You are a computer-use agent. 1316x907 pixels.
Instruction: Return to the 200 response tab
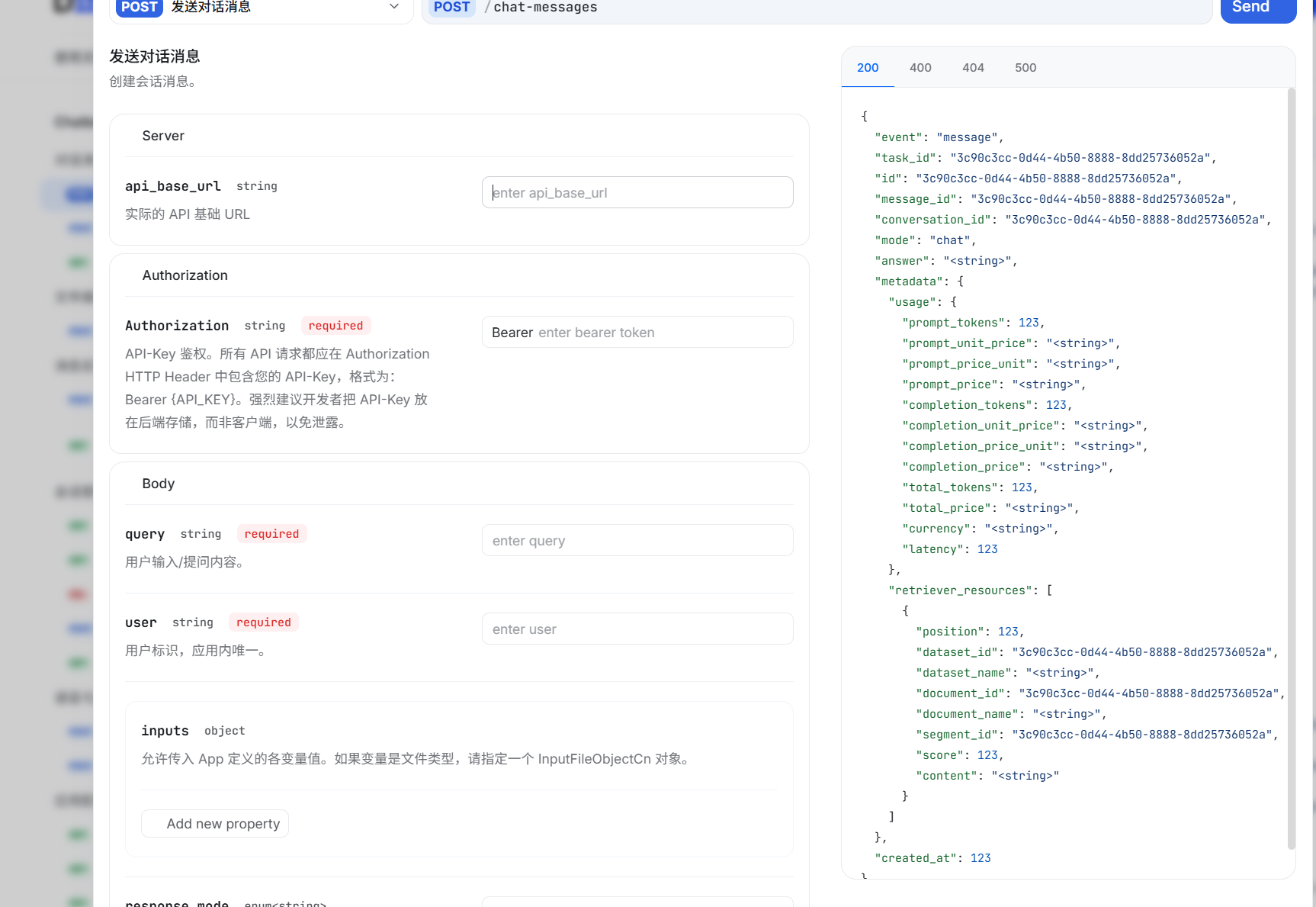point(867,67)
